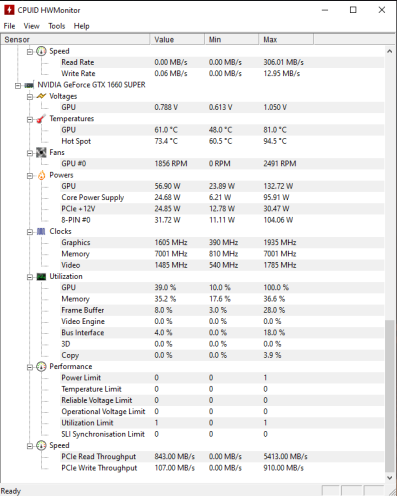Click the Max column header

(x=286, y=40)
